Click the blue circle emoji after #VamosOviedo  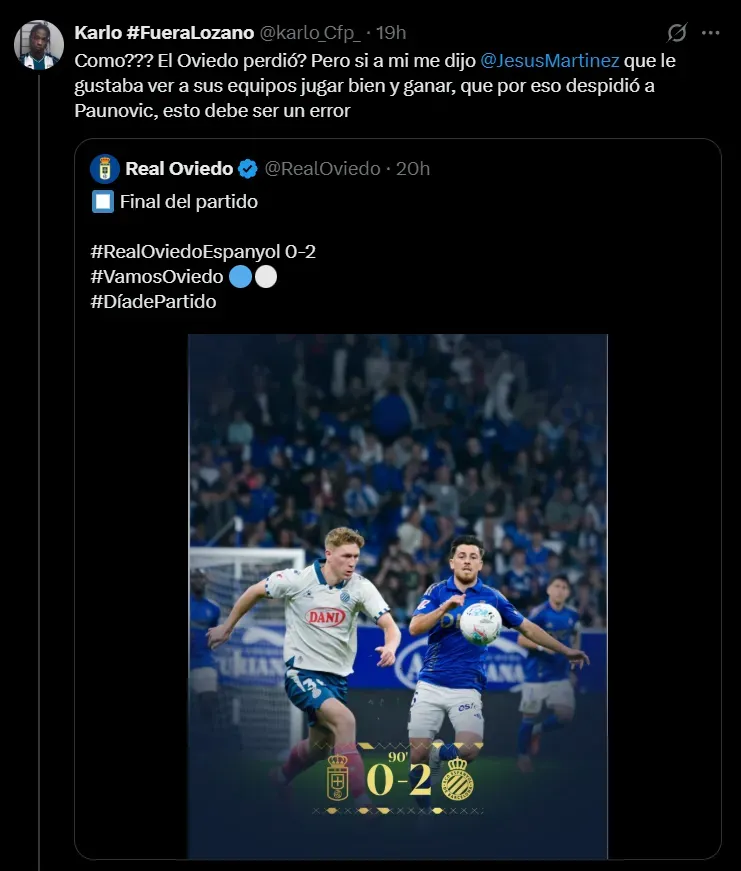pyautogui.click(x=241, y=277)
